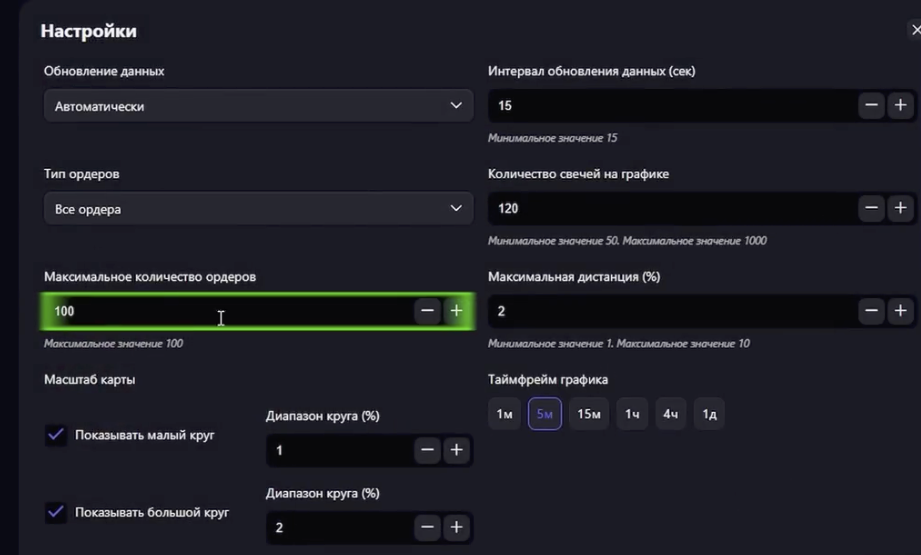Viewport: 921px width, 555px height.
Task: Increase data update interval with plus button
Action: click(x=900, y=105)
